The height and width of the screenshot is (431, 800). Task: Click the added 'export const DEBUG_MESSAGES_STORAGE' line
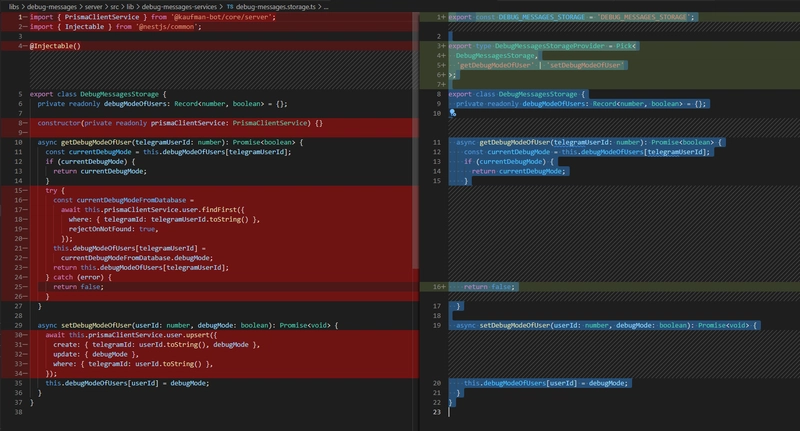pyautogui.click(x=572, y=17)
